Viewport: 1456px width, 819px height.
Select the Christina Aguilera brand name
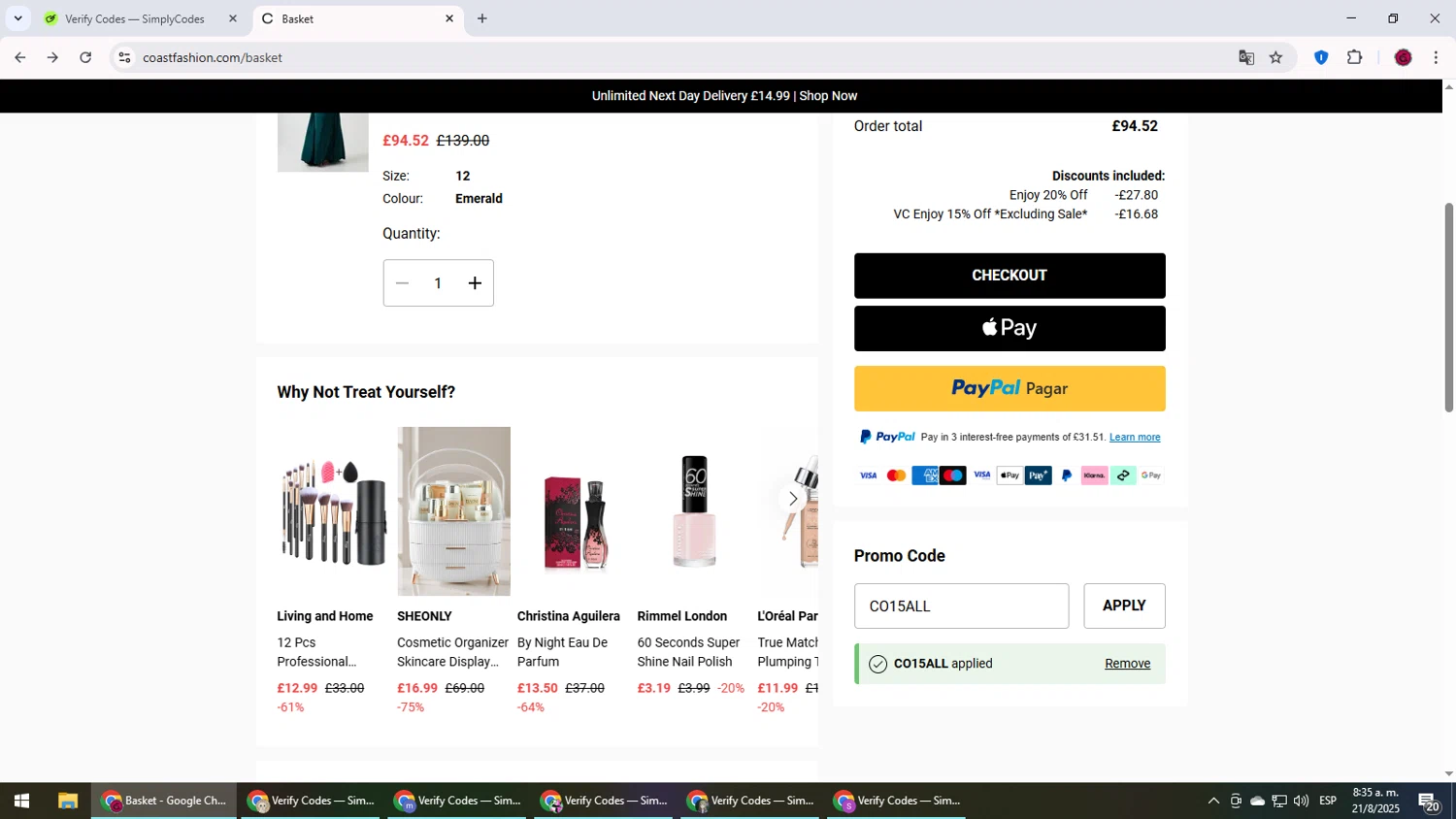tap(569, 616)
